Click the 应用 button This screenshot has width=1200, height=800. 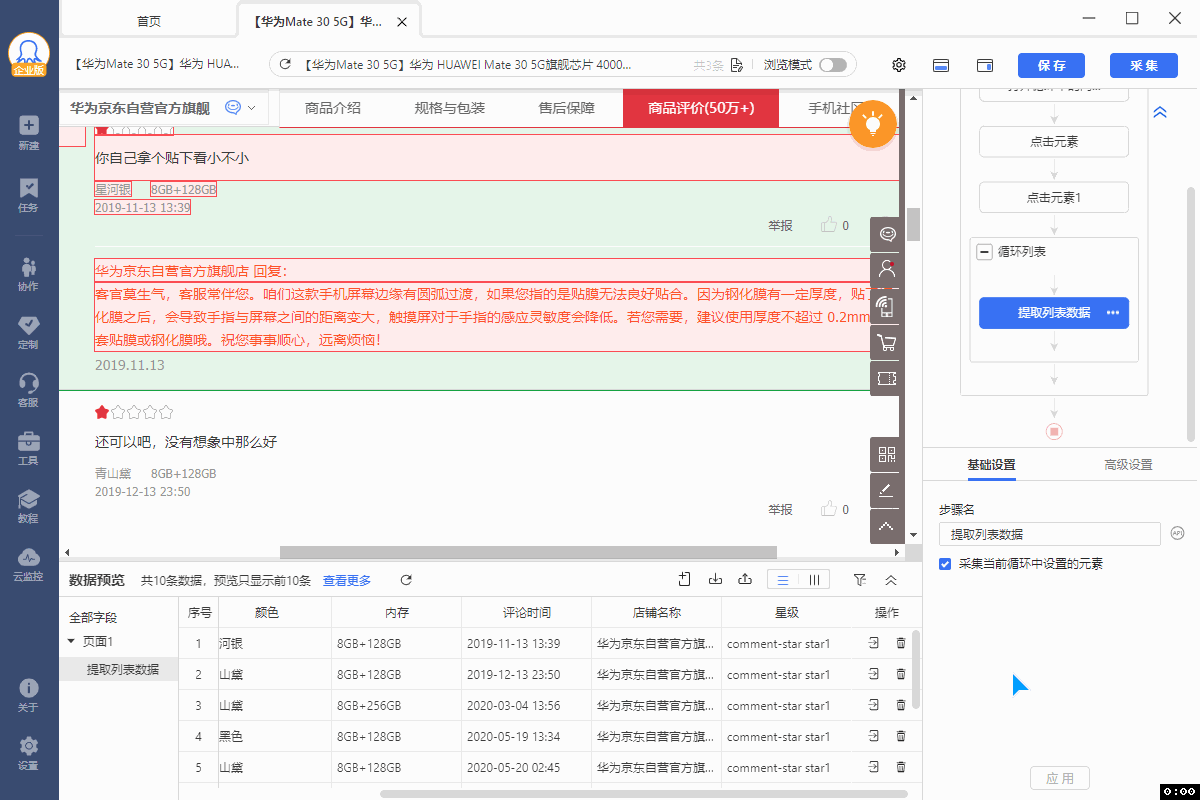(1060, 779)
